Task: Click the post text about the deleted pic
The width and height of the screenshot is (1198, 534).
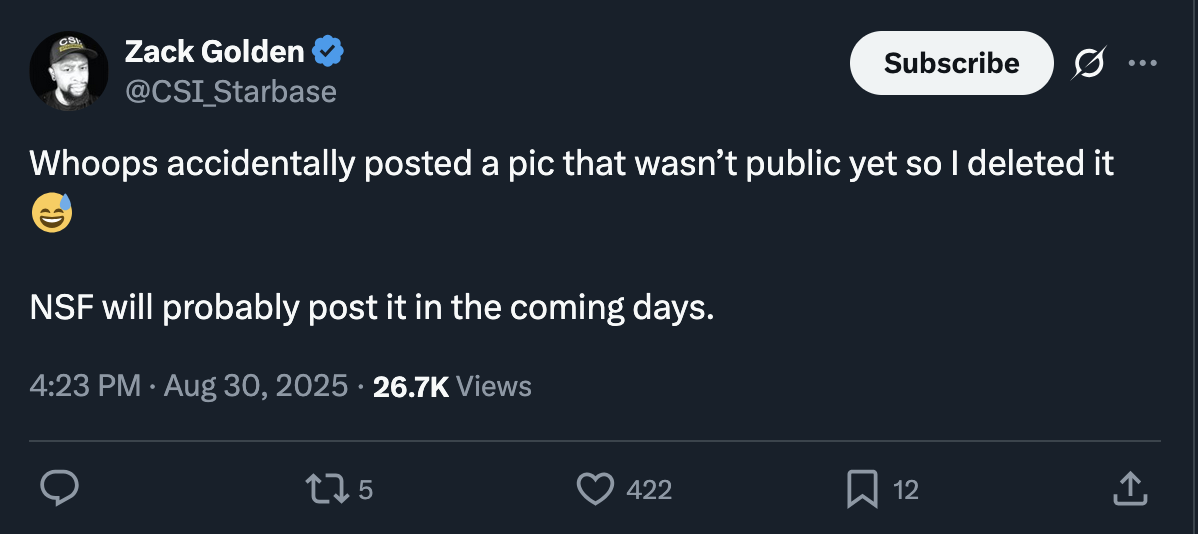Action: [570, 164]
